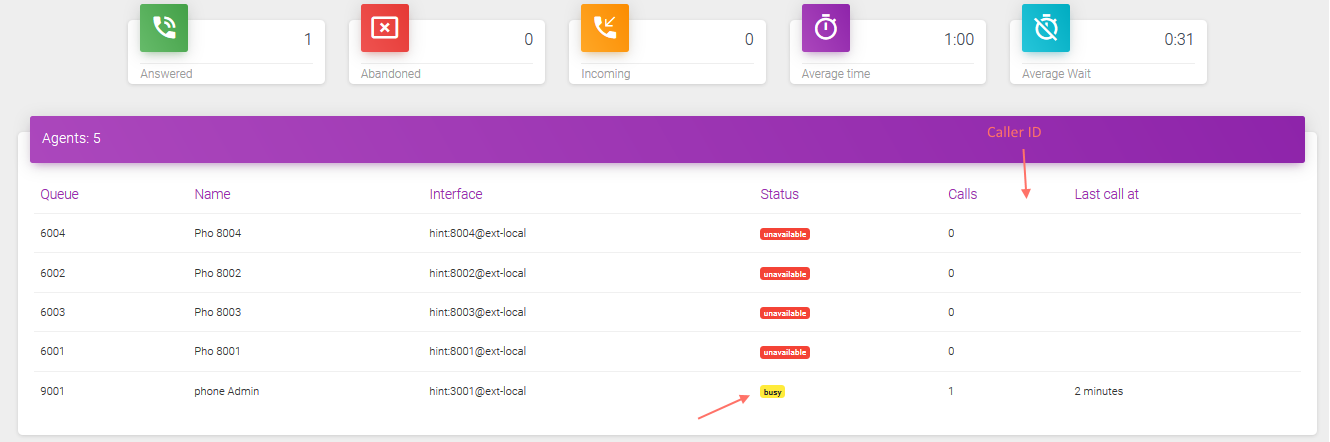
Task: Click the teal Average Wait timer icon
Action: 1046,28
